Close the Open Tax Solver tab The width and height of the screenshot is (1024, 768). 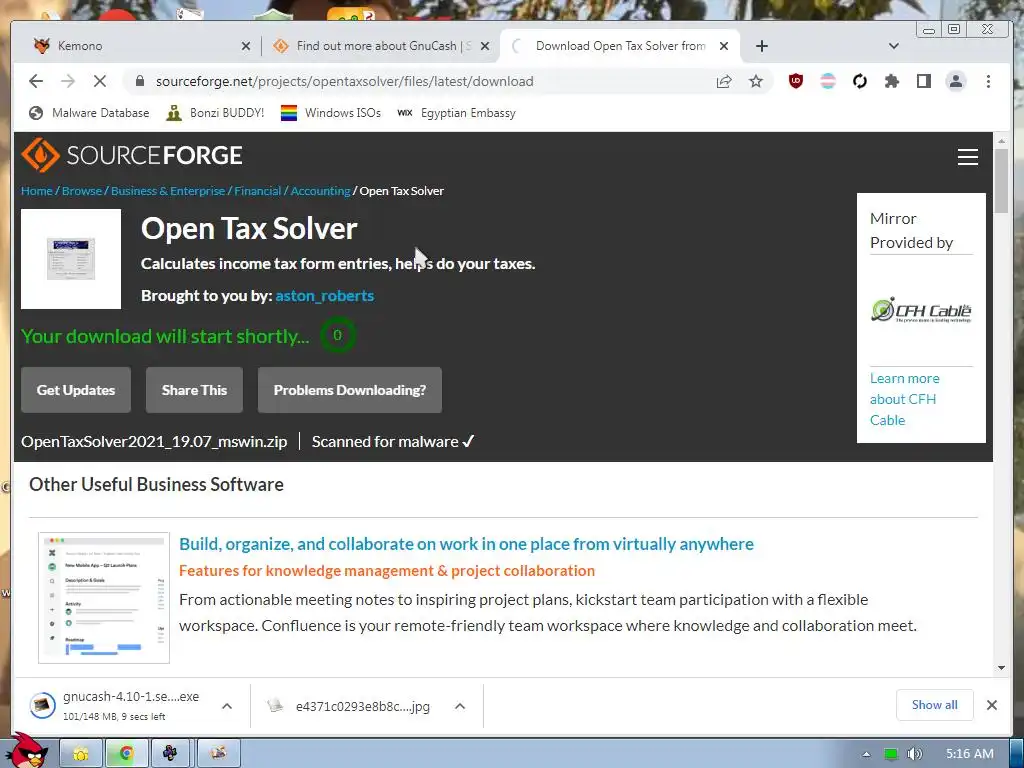coord(724,46)
